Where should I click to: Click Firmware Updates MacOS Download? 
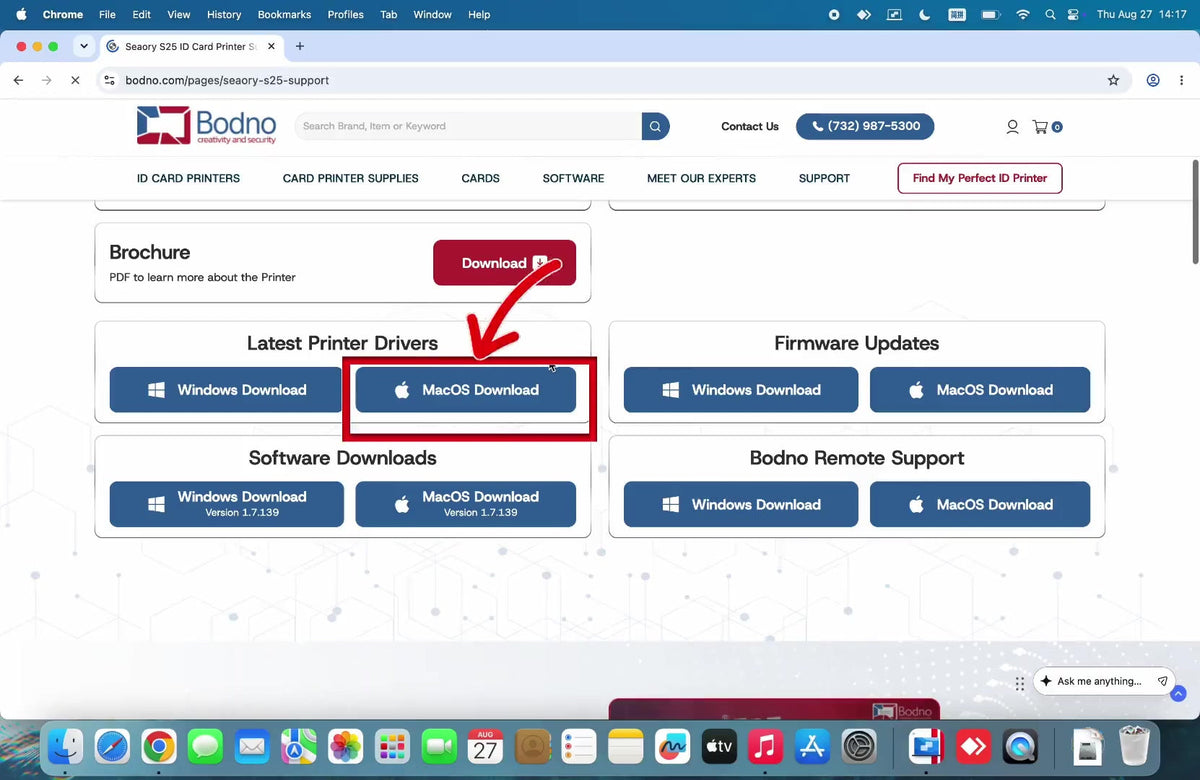(x=980, y=390)
